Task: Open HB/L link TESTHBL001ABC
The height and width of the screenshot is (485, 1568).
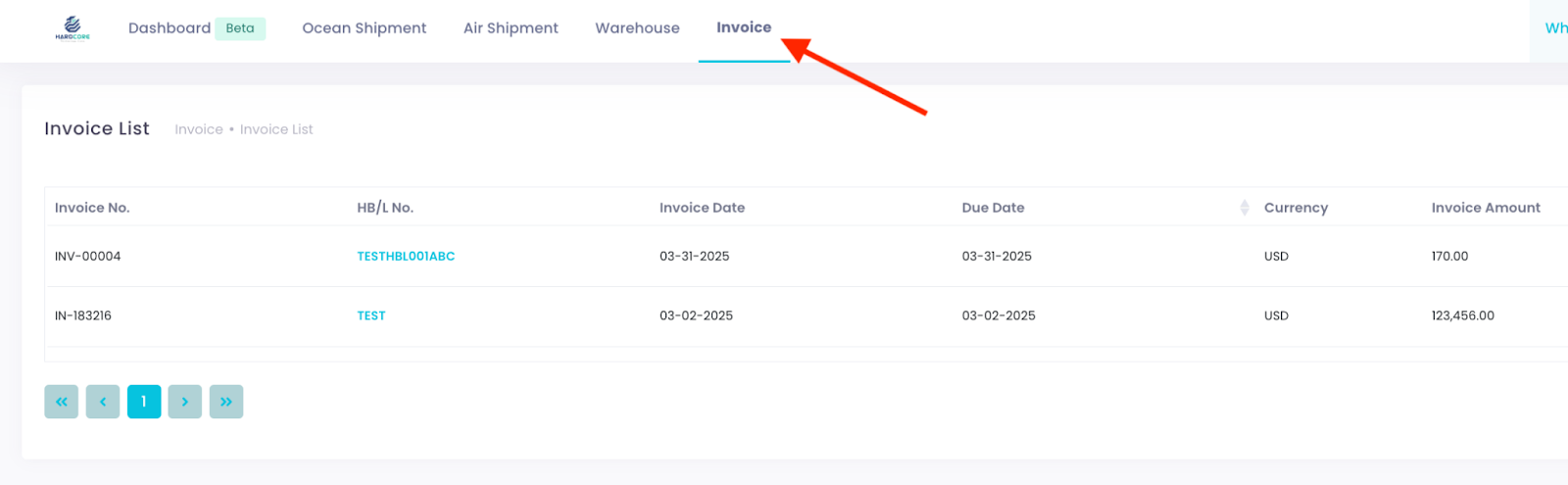Action: (406, 257)
